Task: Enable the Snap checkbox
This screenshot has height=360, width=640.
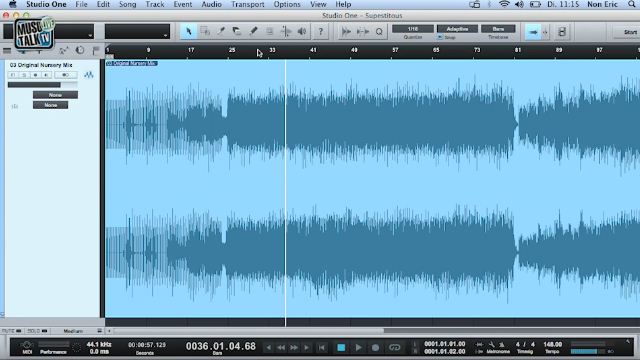Action: (440, 37)
